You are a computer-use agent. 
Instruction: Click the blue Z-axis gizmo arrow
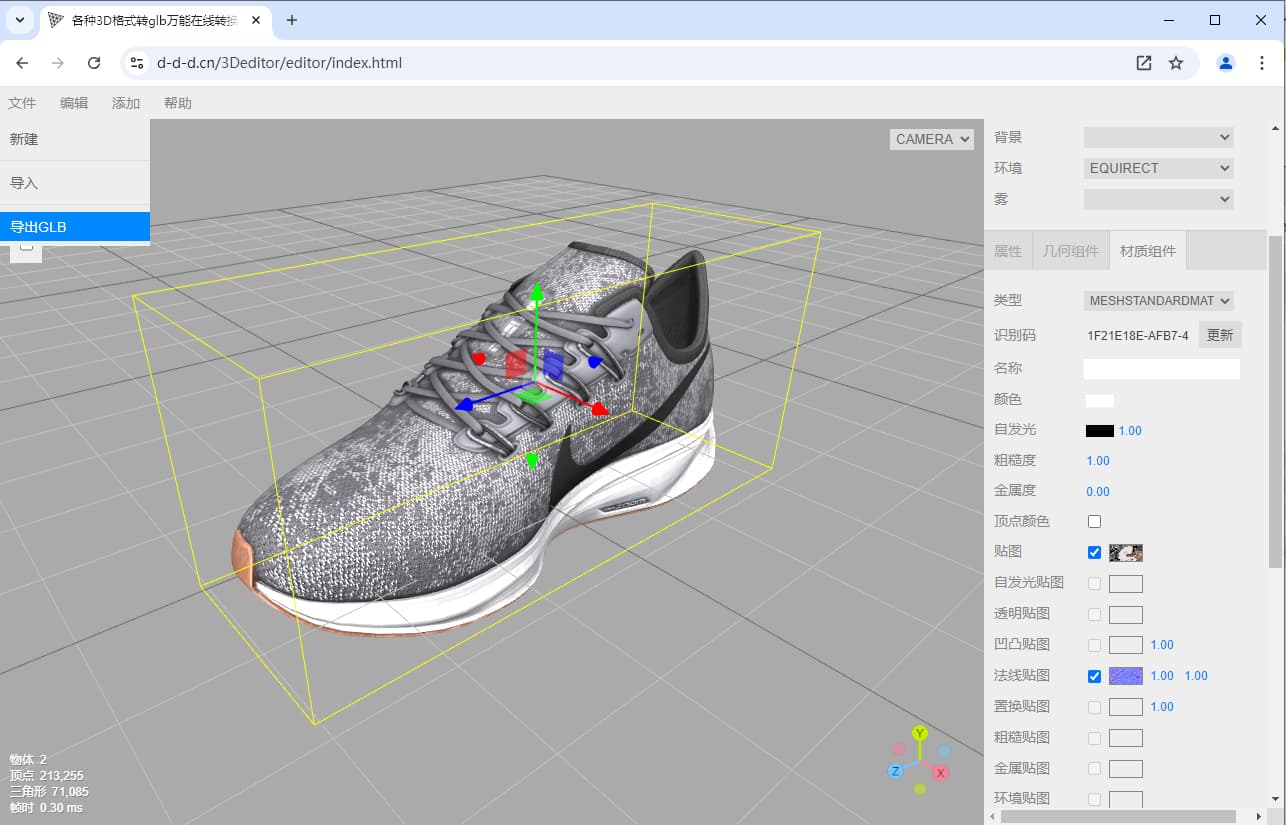click(463, 406)
